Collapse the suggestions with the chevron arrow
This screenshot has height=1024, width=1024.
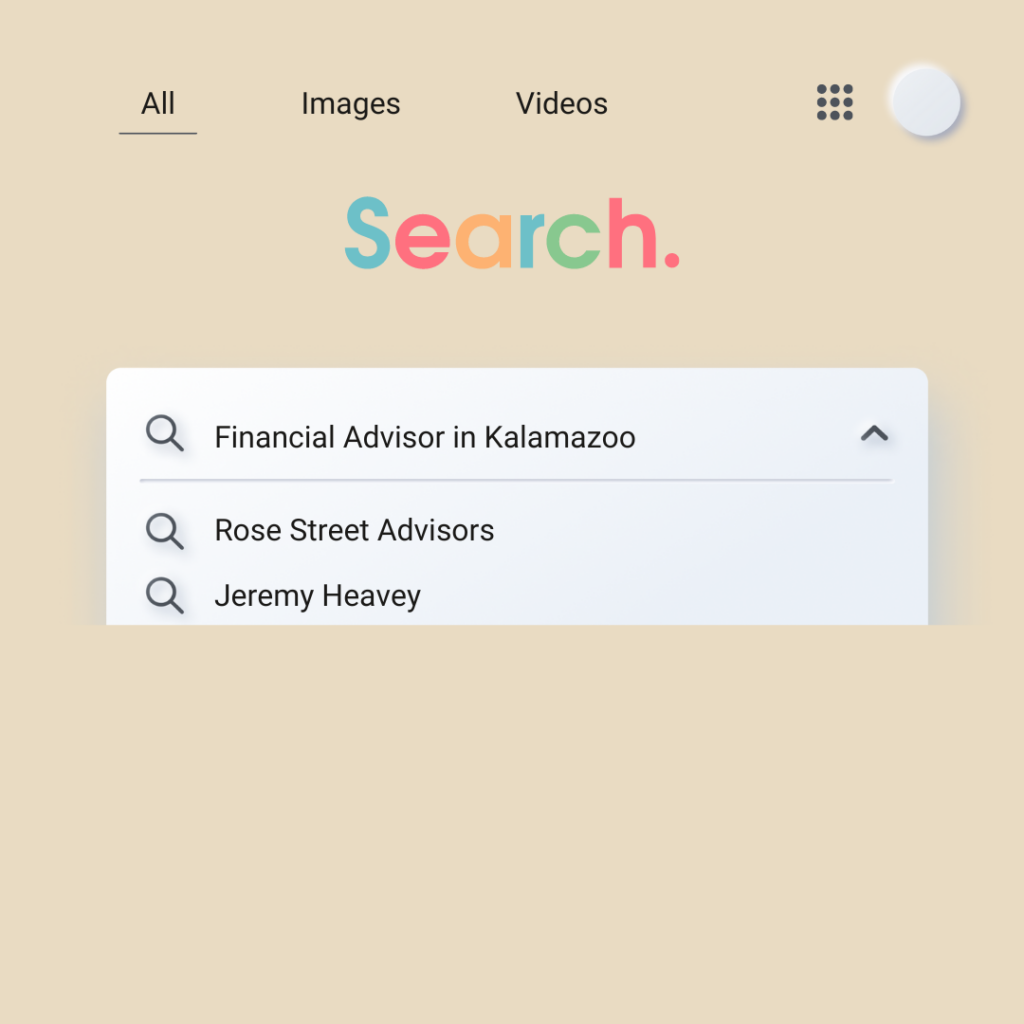pyautogui.click(x=874, y=434)
